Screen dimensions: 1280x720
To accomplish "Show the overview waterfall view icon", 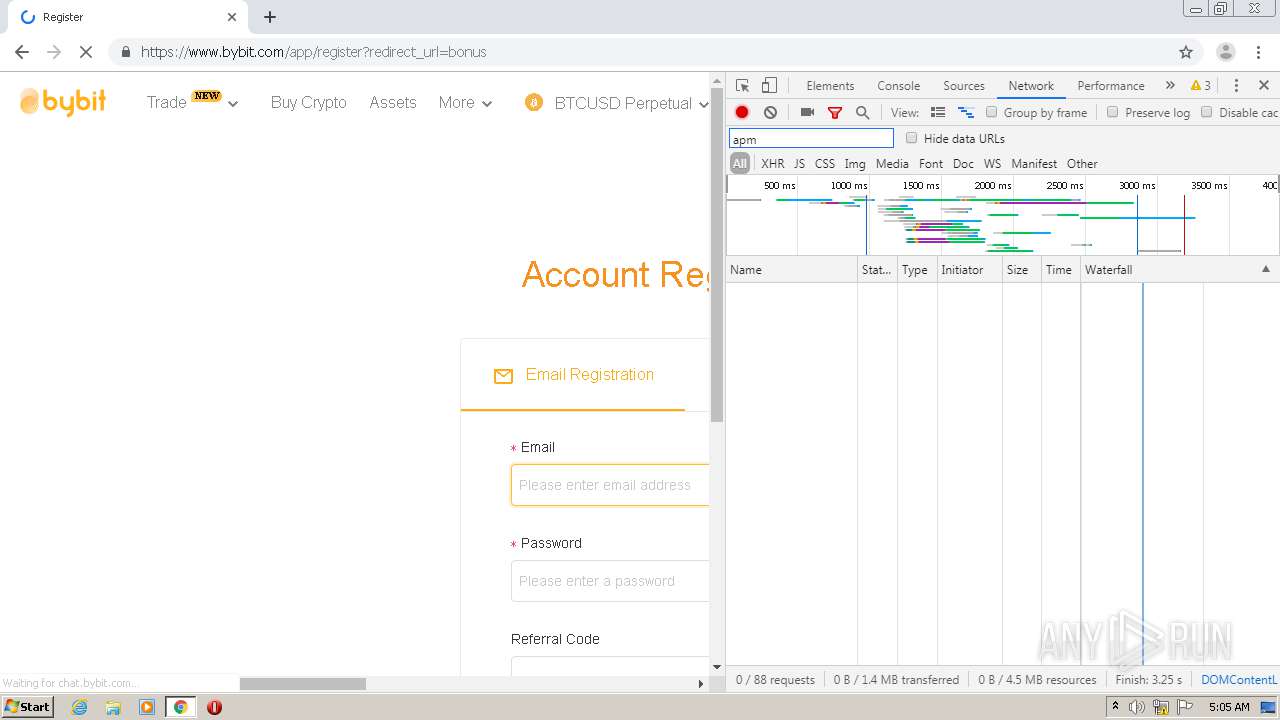I will (x=966, y=113).
